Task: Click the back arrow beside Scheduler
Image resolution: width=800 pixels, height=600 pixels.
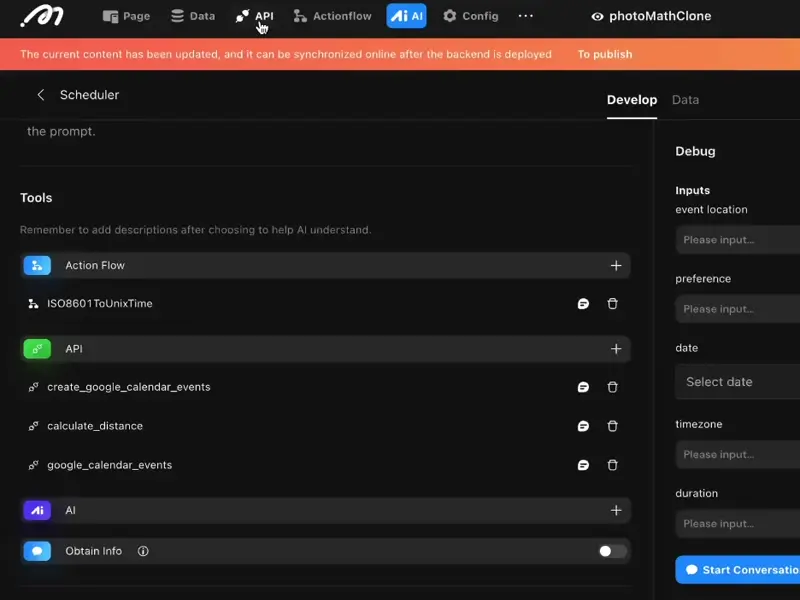Action: click(41, 95)
